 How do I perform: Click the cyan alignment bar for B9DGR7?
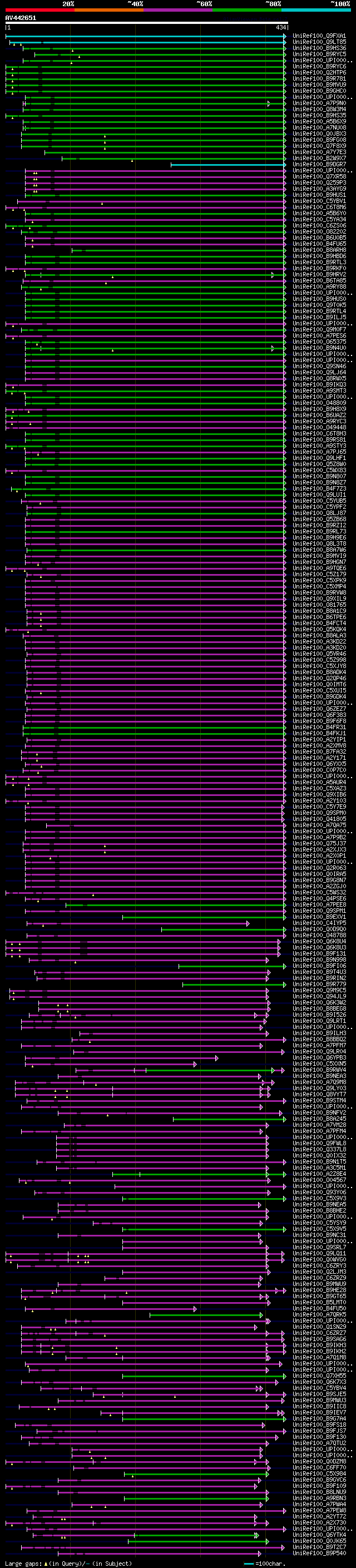228,164
